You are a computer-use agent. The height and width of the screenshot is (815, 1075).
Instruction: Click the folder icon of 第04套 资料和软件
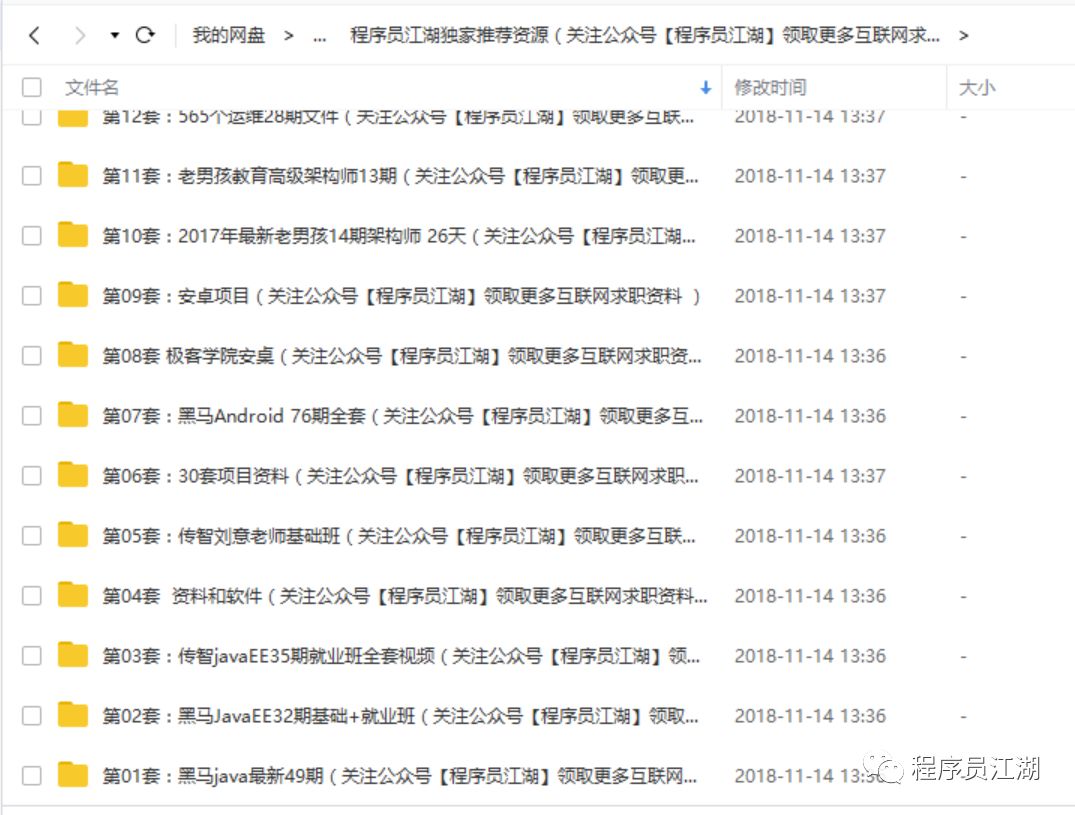click(x=73, y=594)
